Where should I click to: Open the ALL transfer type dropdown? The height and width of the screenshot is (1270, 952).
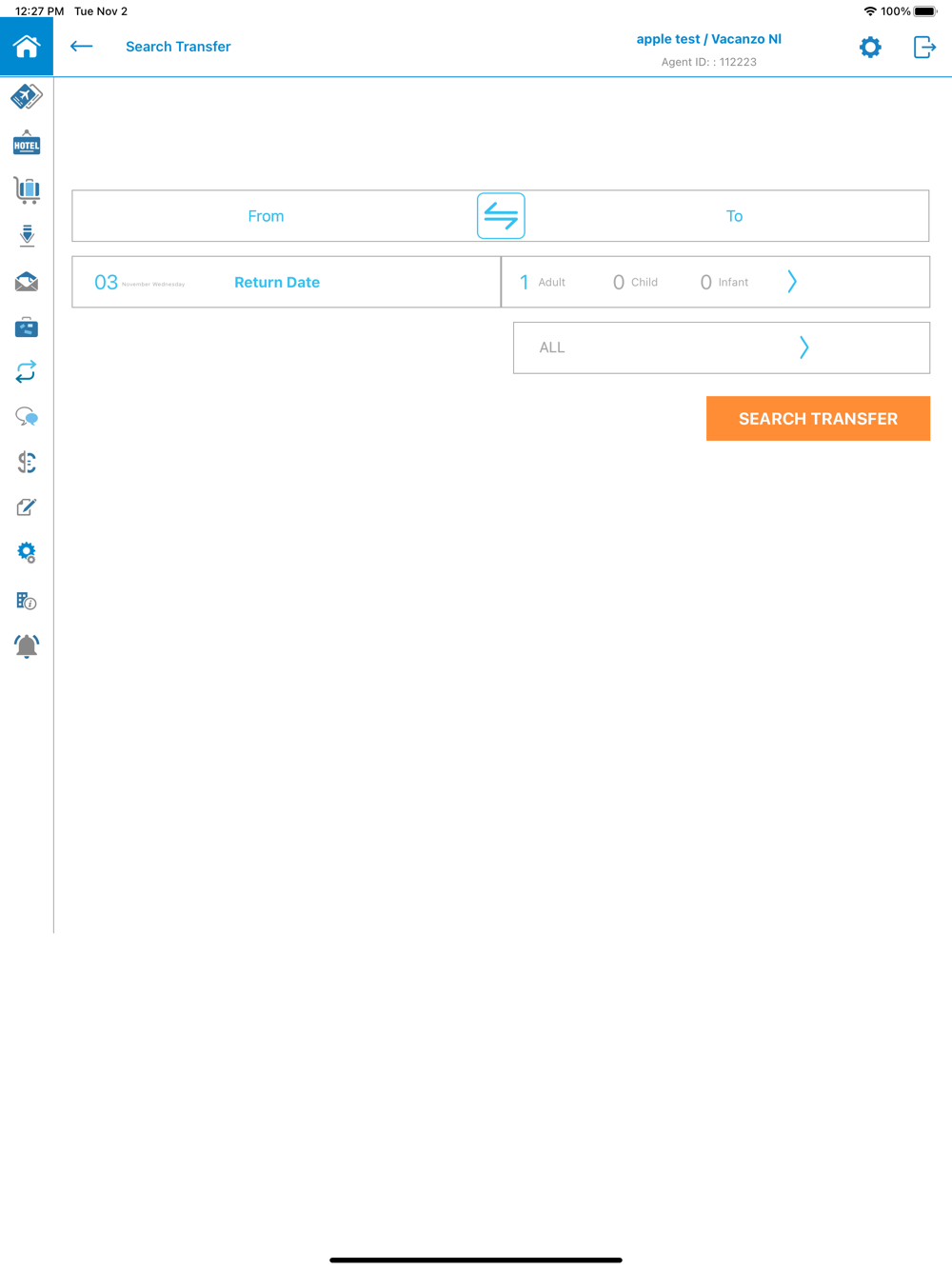[x=722, y=347]
